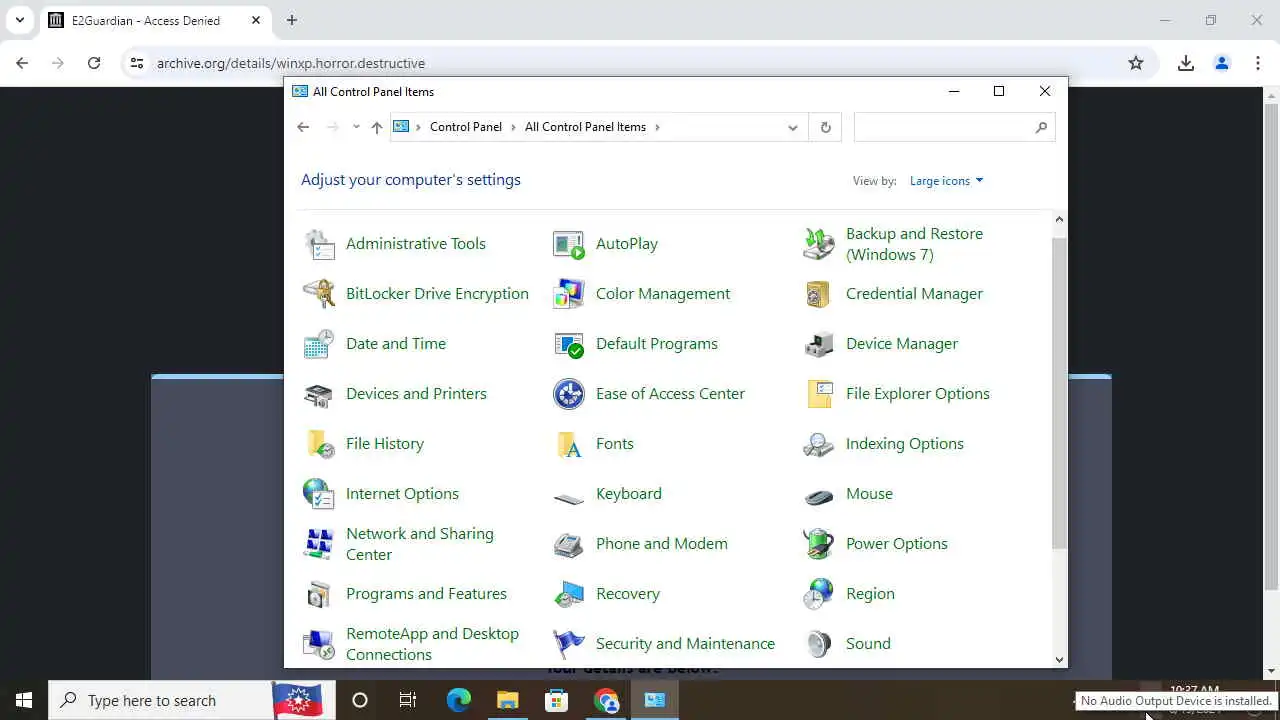The width and height of the screenshot is (1280, 720).
Task: Click the Region text label
Action: [x=870, y=594]
